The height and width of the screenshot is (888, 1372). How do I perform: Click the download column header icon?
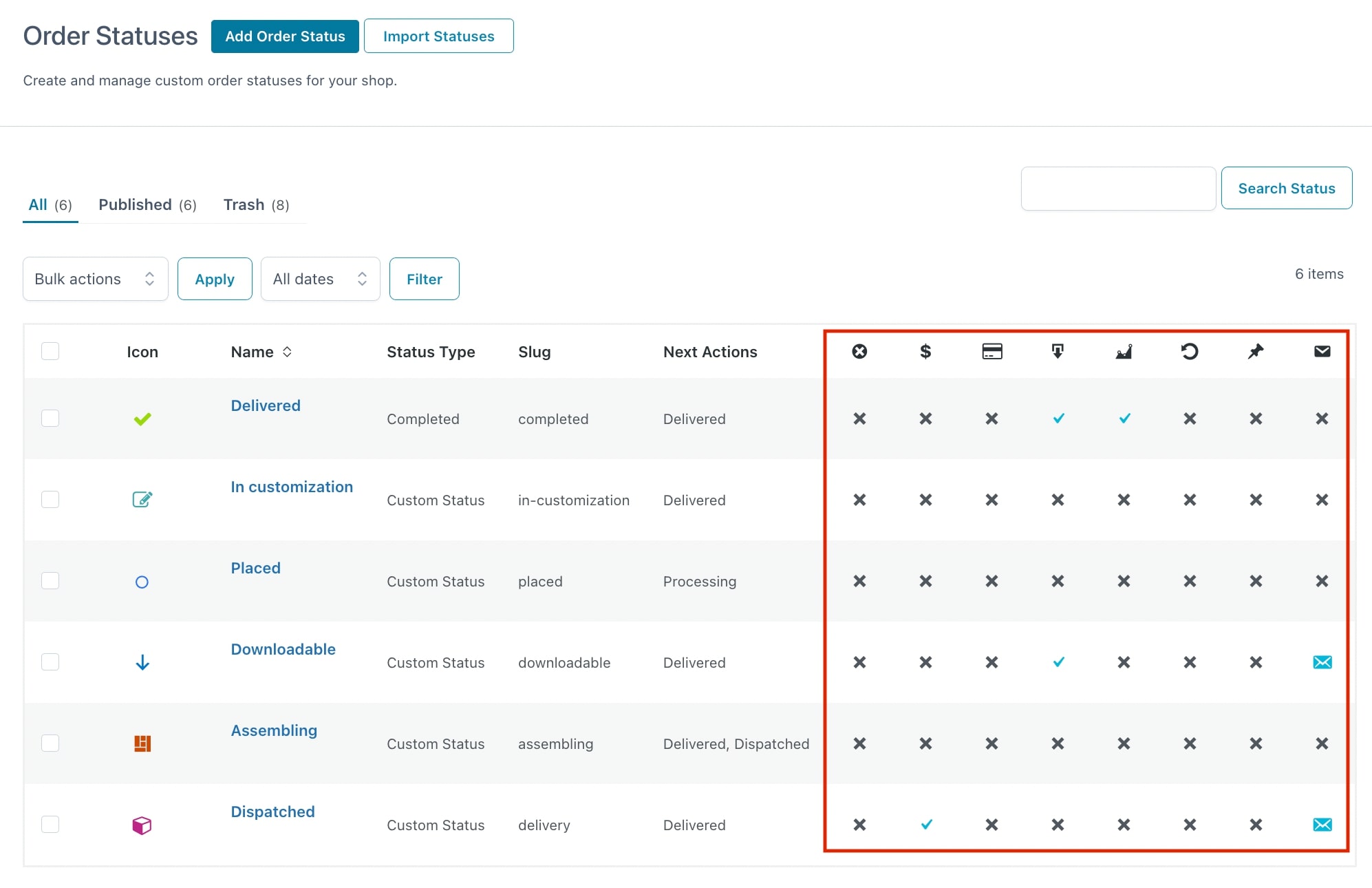1058,352
